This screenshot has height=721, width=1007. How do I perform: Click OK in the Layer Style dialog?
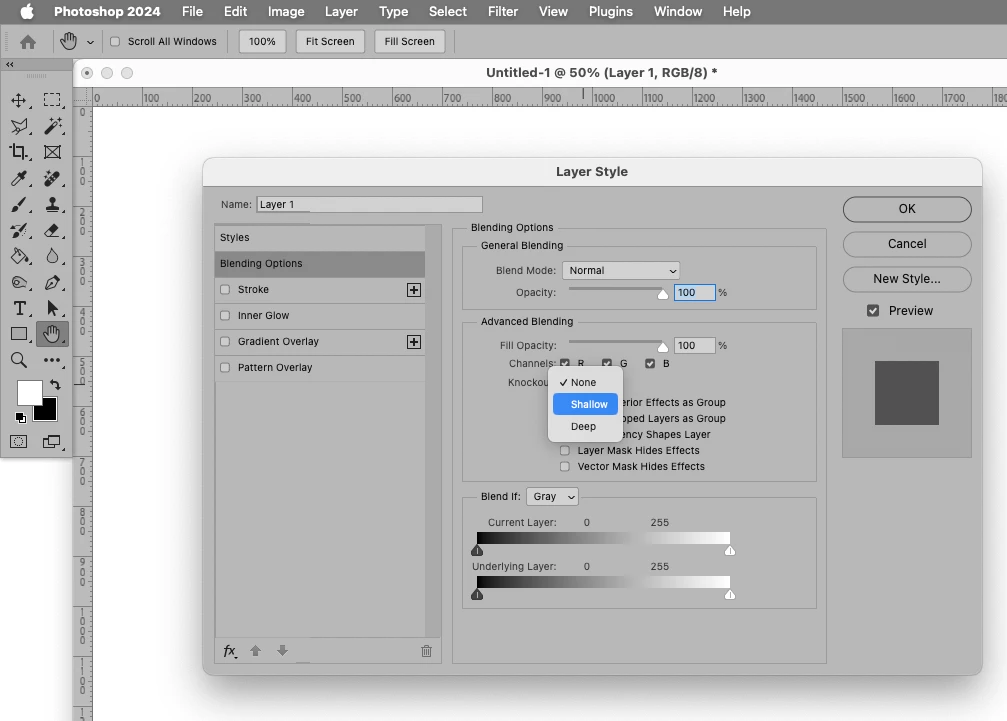pyautogui.click(x=907, y=209)
